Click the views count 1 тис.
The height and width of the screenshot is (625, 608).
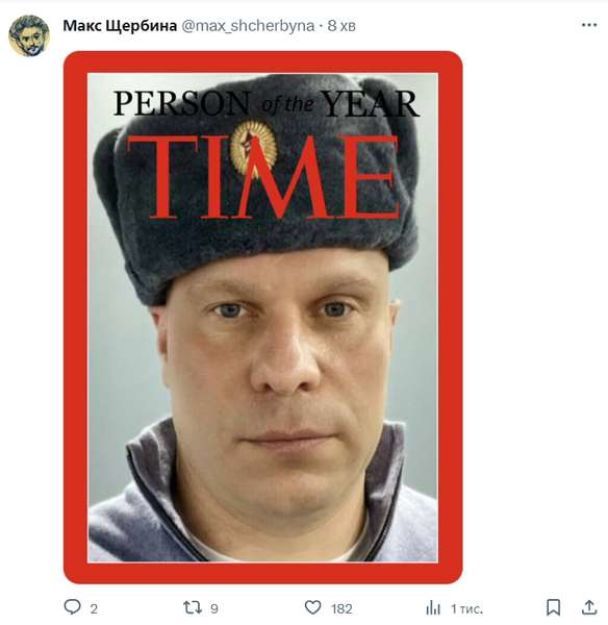pyautogui.click(x=466, y=609)
